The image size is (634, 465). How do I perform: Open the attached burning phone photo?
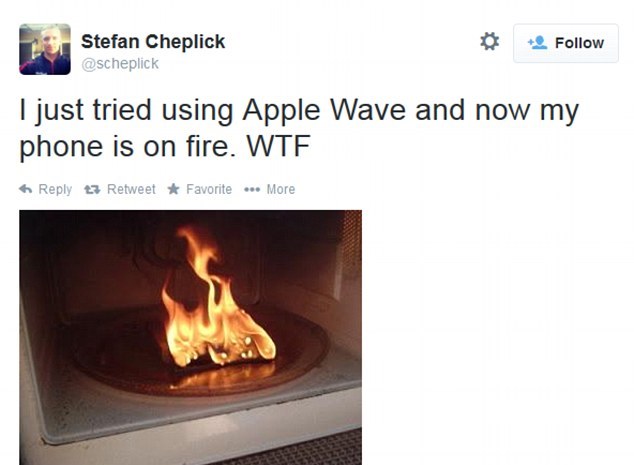coord(190,337)
